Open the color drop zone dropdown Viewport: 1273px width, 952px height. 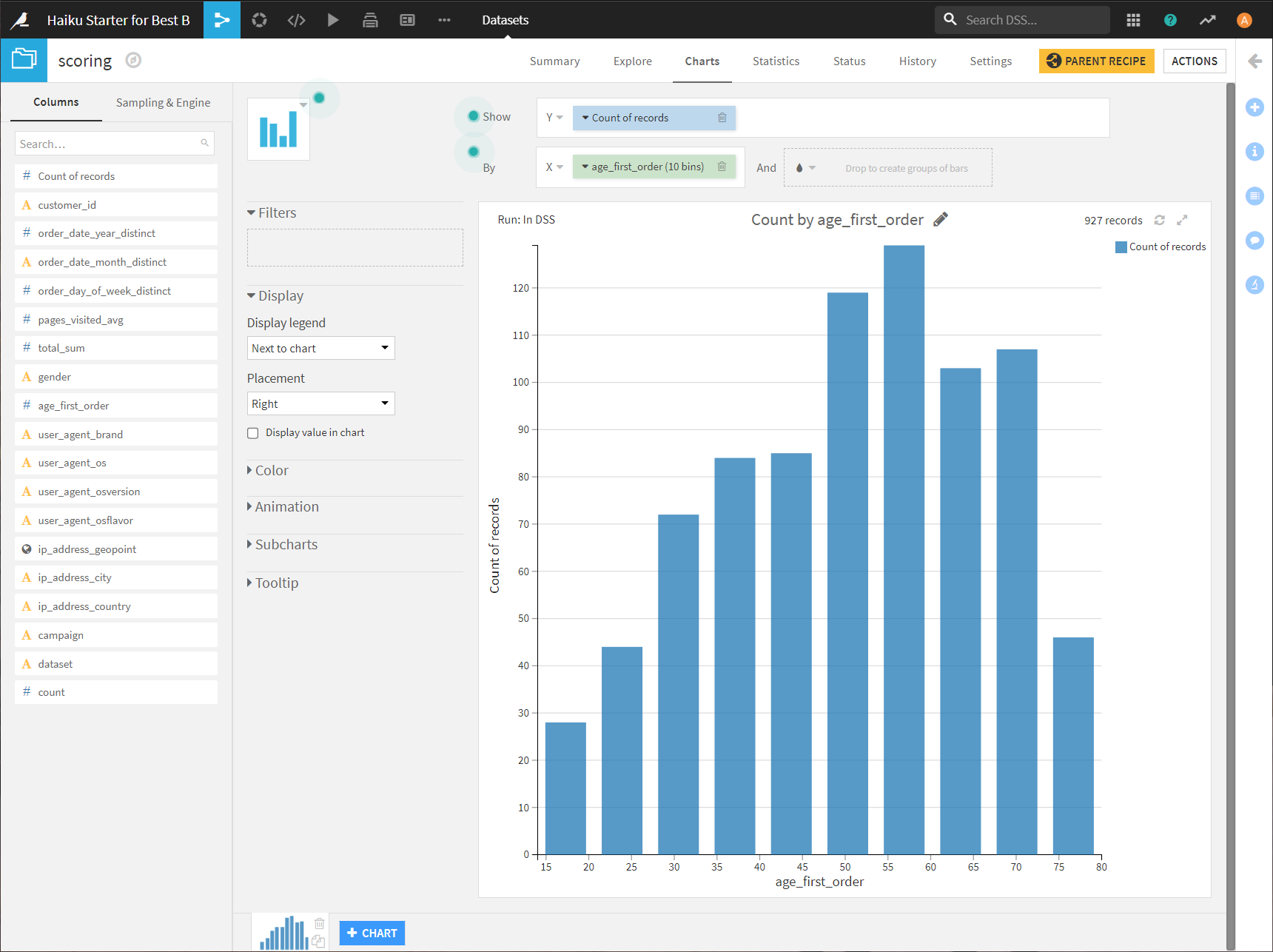805,168
